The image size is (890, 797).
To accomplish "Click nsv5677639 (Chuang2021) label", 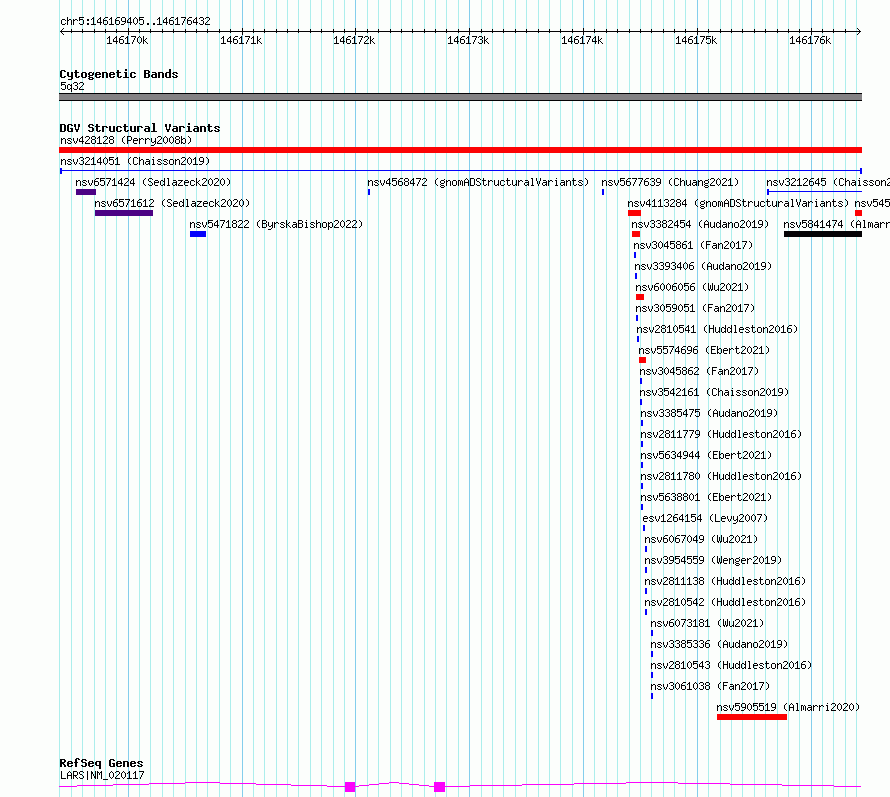I will pos(670,182).
